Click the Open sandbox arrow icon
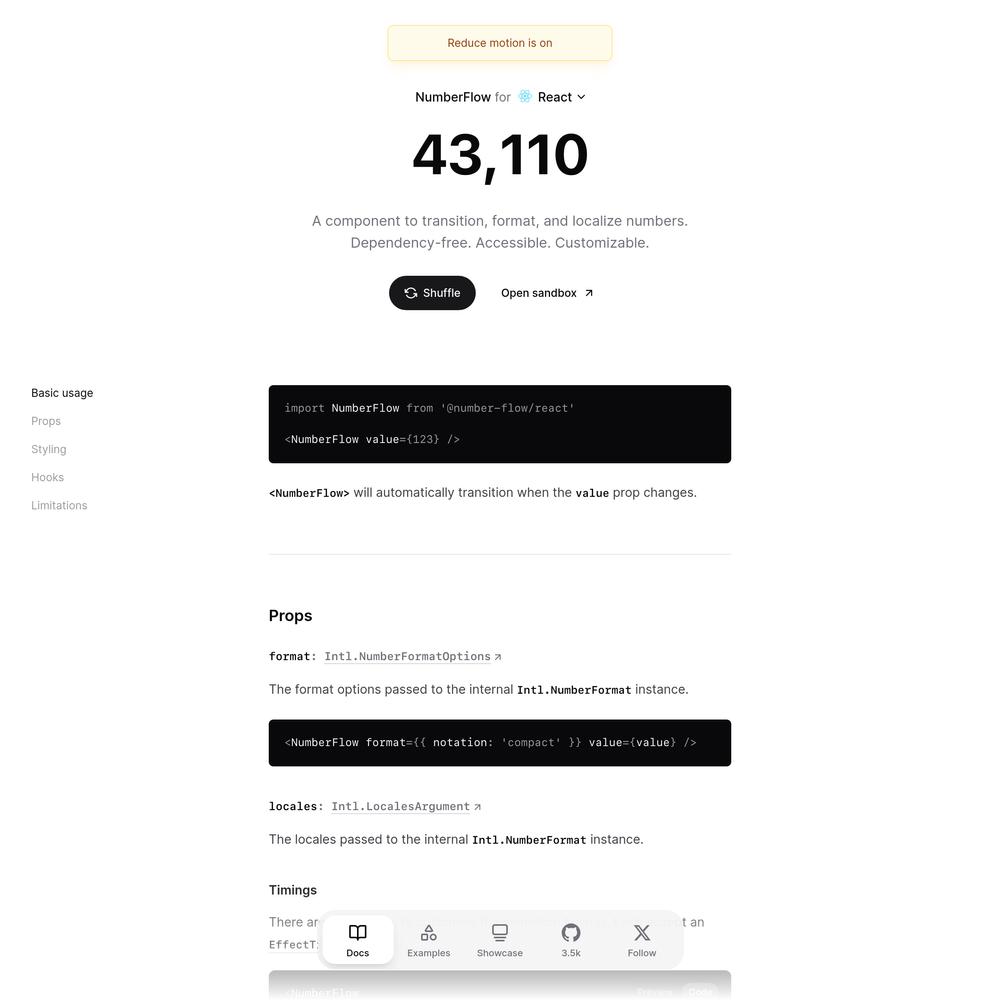This screenshot has width=1000, height=1000. [x=589, y=293]
